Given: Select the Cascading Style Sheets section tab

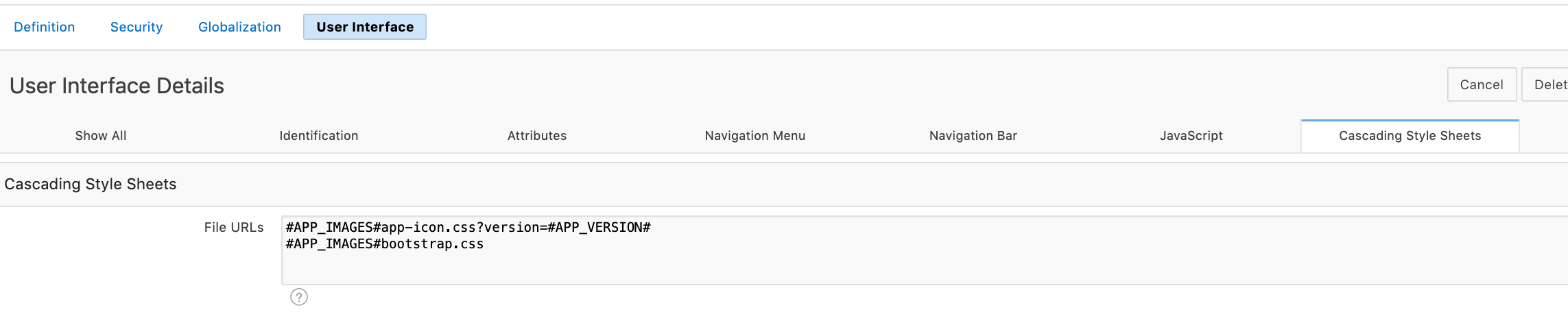Looking at the screenshot, I should [1410, 136].
